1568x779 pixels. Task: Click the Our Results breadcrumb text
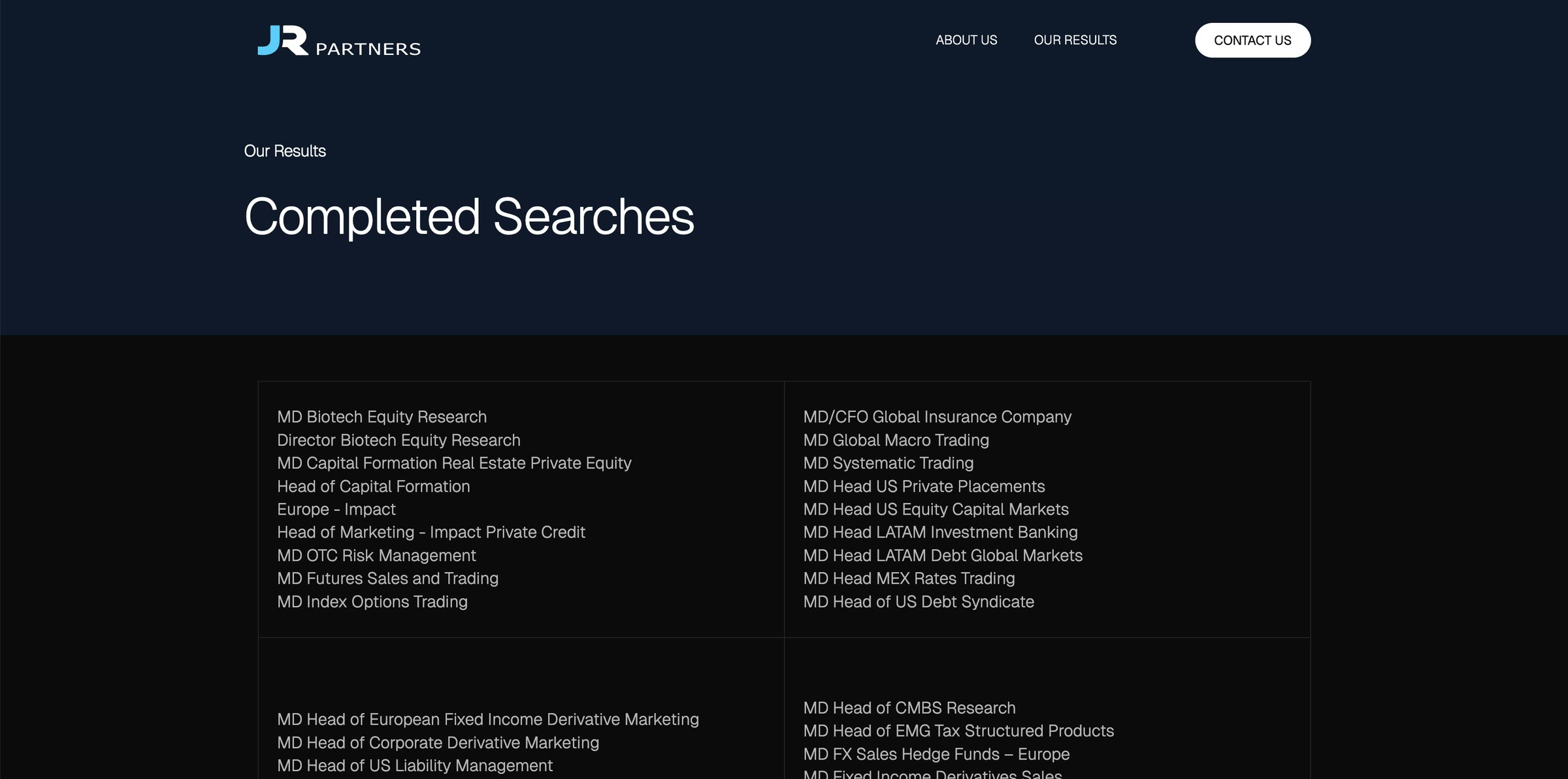(x=285, y=151)
